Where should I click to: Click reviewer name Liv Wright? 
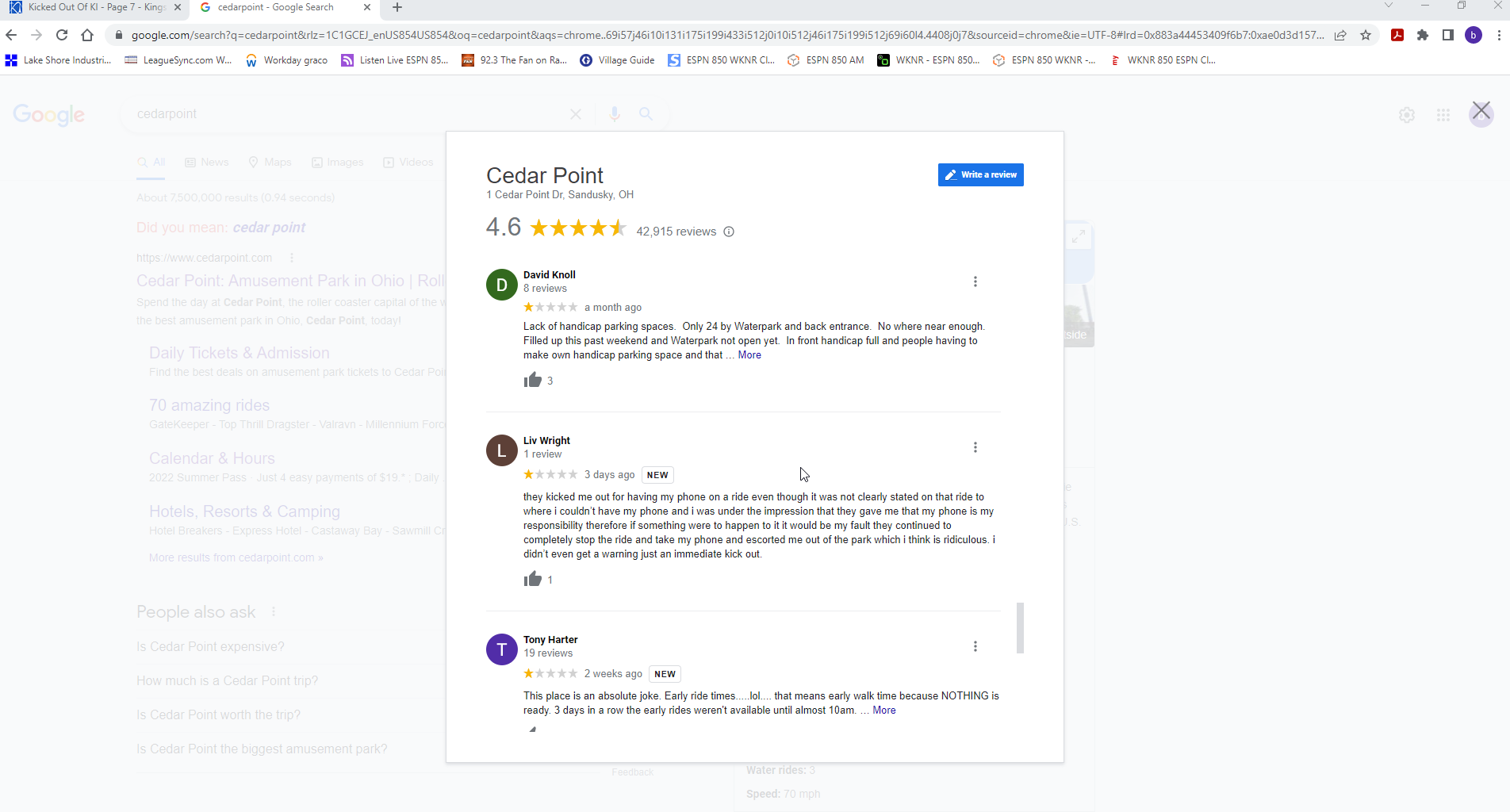546,441
